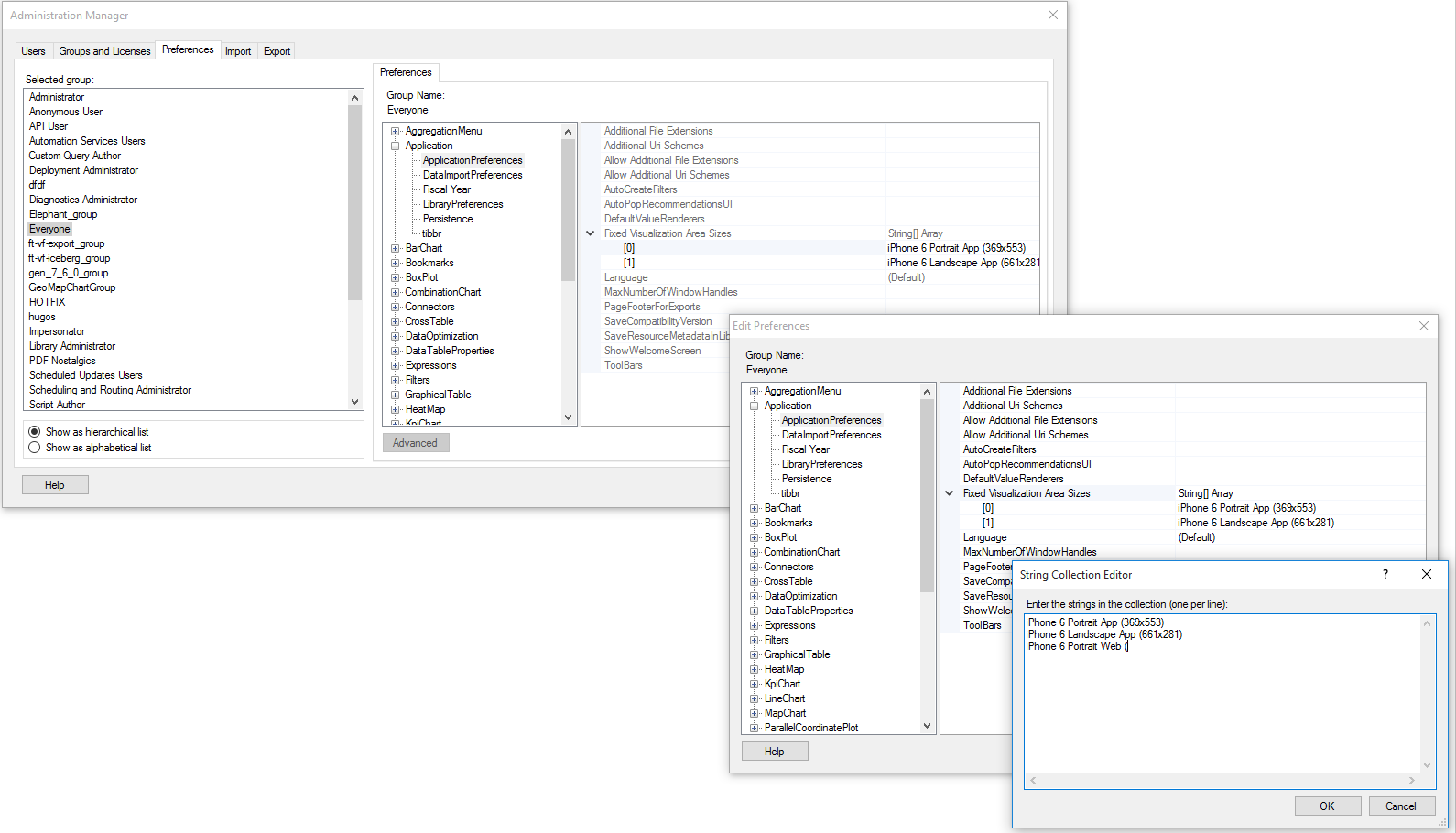Open the Users tab

tap(33, 51)
